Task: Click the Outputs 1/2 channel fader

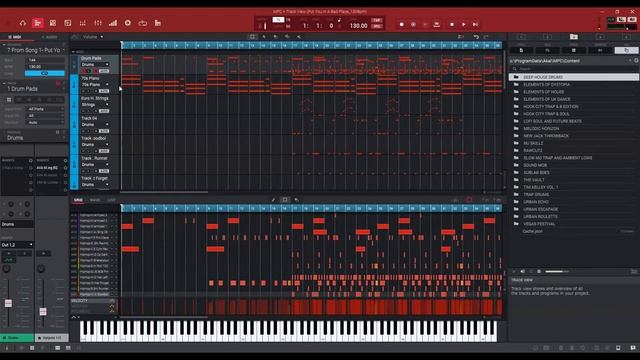Action: point(43,312)
